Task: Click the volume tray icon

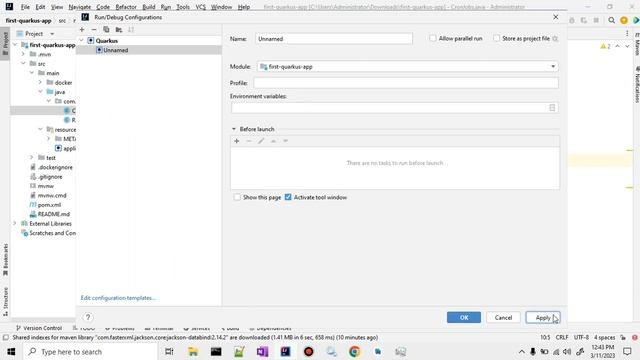Action: tap(567, 351)
